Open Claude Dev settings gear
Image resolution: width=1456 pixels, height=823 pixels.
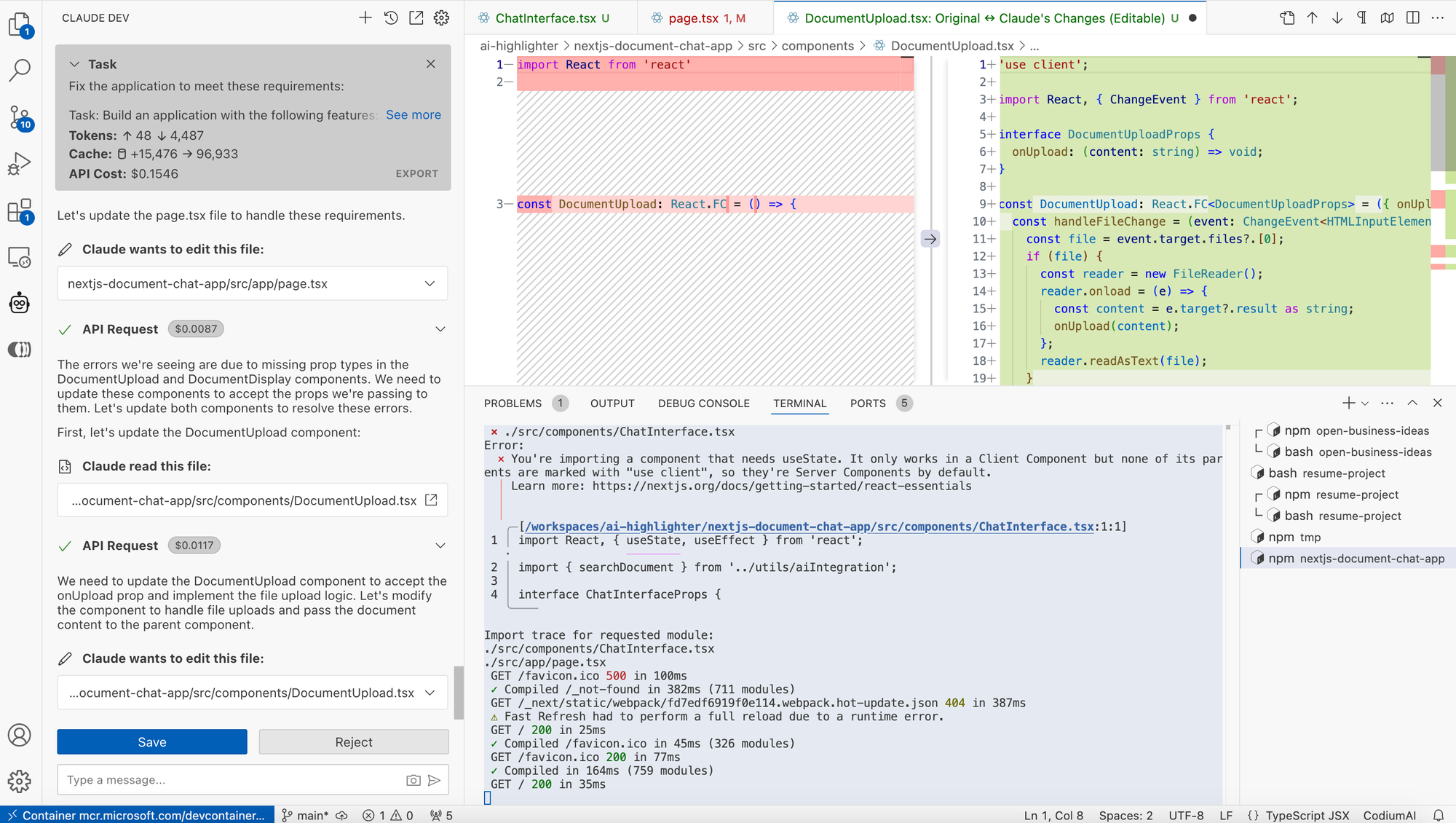pyautogui.click(x=442, y=18)
